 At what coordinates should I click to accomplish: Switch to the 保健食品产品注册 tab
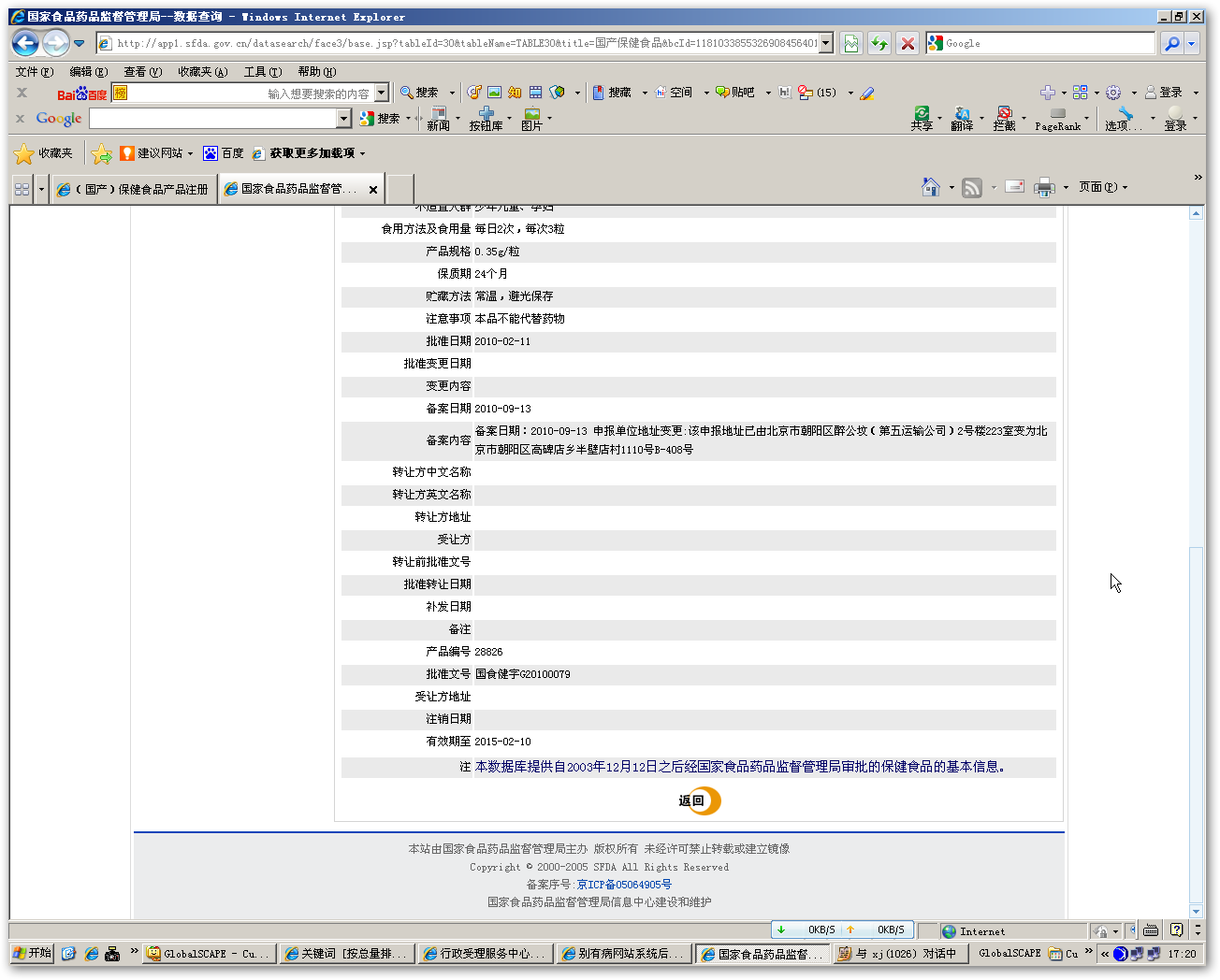(135, 189)
